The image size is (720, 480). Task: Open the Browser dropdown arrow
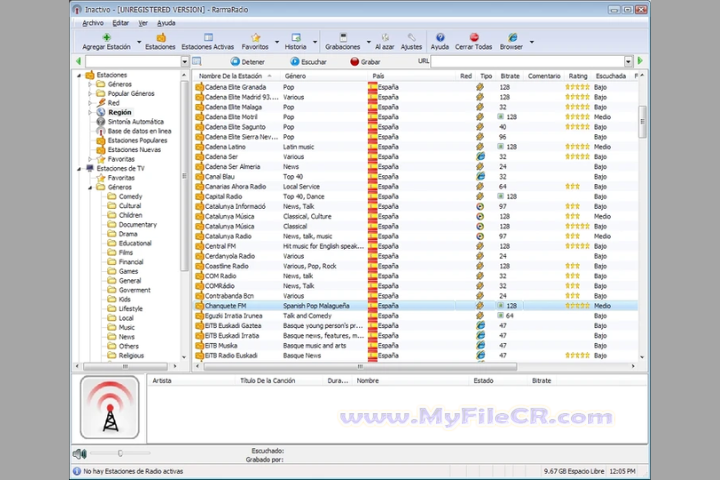532,42
